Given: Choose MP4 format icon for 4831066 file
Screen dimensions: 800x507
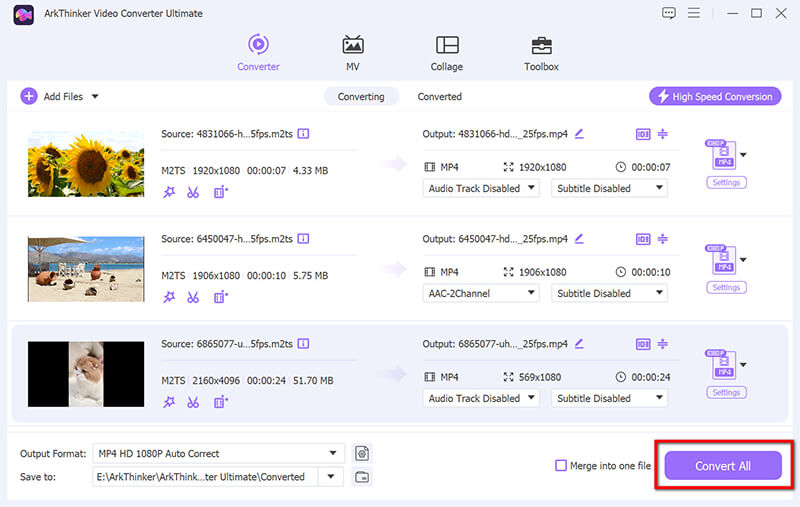Looking at the screenshot, I should pyautogui.click(x=721, y=154).
